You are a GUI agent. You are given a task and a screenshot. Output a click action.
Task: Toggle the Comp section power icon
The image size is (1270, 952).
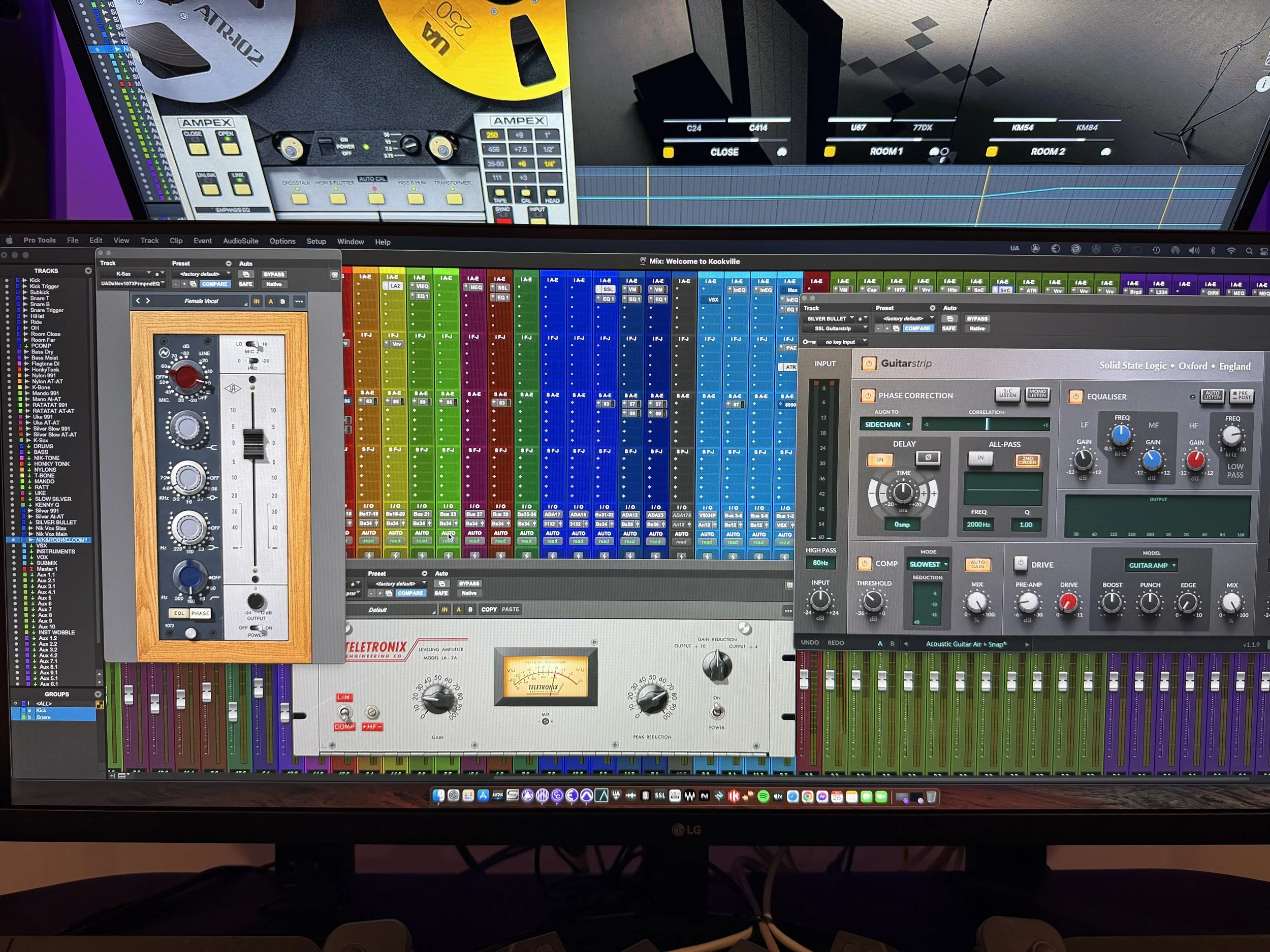tap(865, 564)
